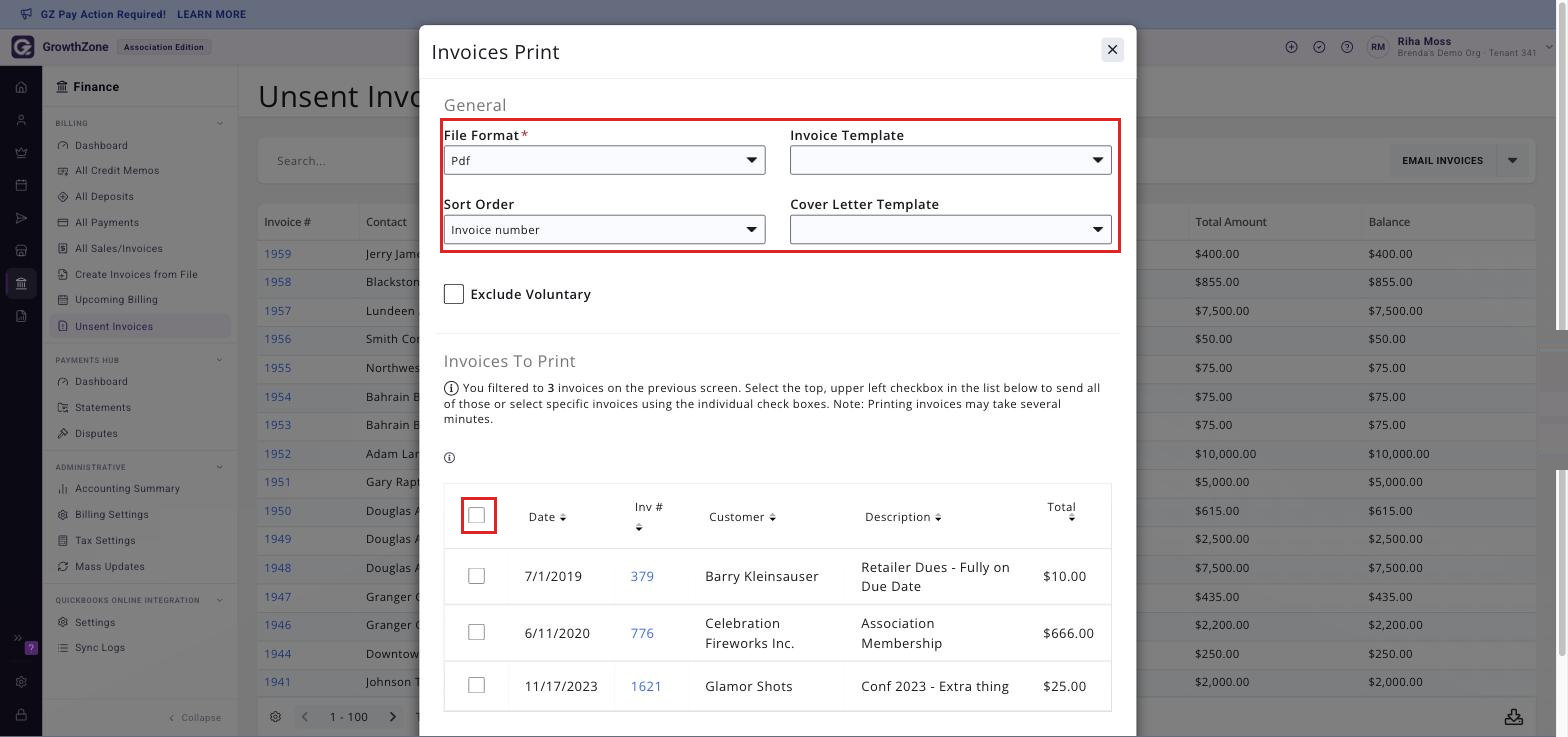Collapse the Payments Hub section
Screen dimensions: 1568x737
220,360
